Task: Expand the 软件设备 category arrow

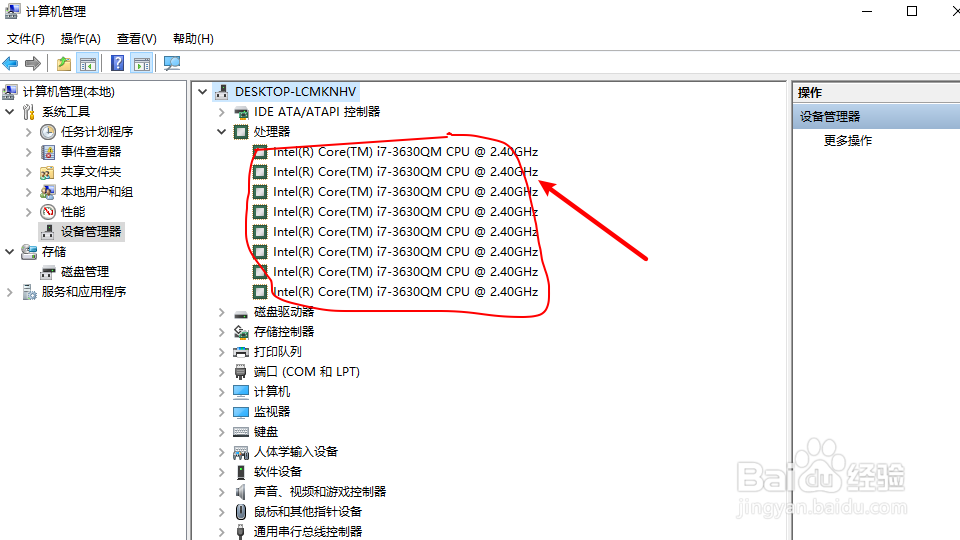Action: (x=222, y=472)
